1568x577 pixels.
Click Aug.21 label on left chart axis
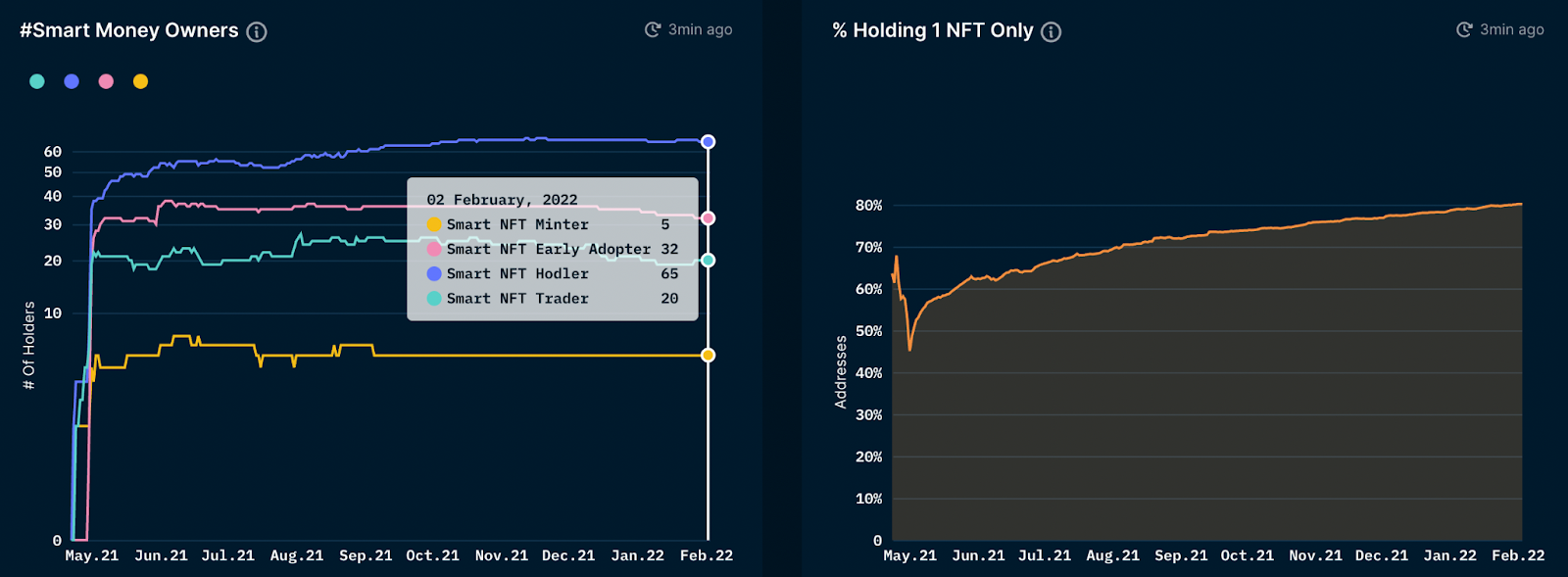coord(297,555)
